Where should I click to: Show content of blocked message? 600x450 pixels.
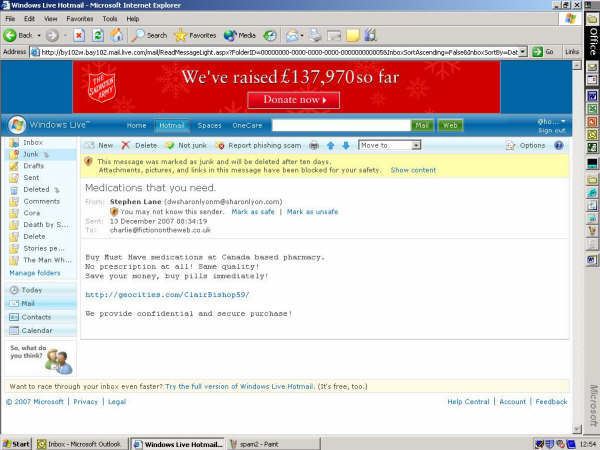413,170
